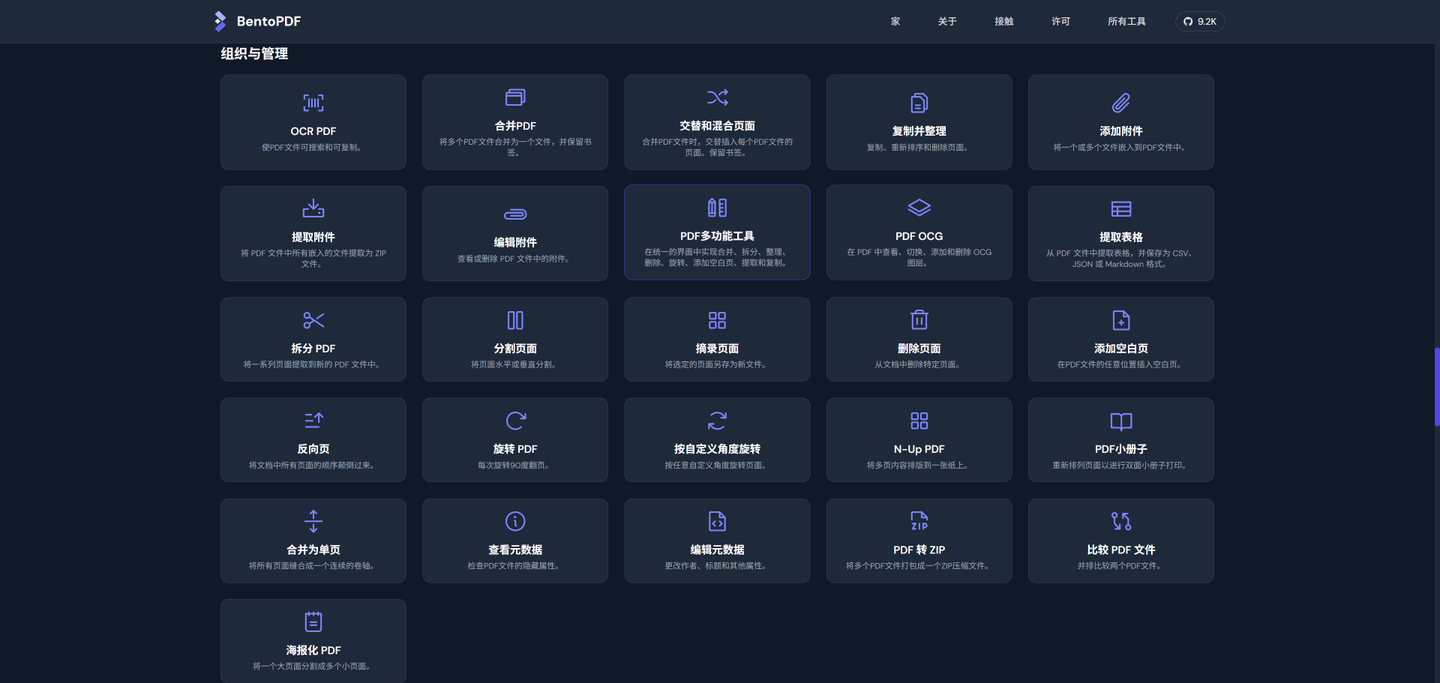The image size is (1440, 683).
Task: Open the 合并为单页 tool card
Action: coord(313,540)
